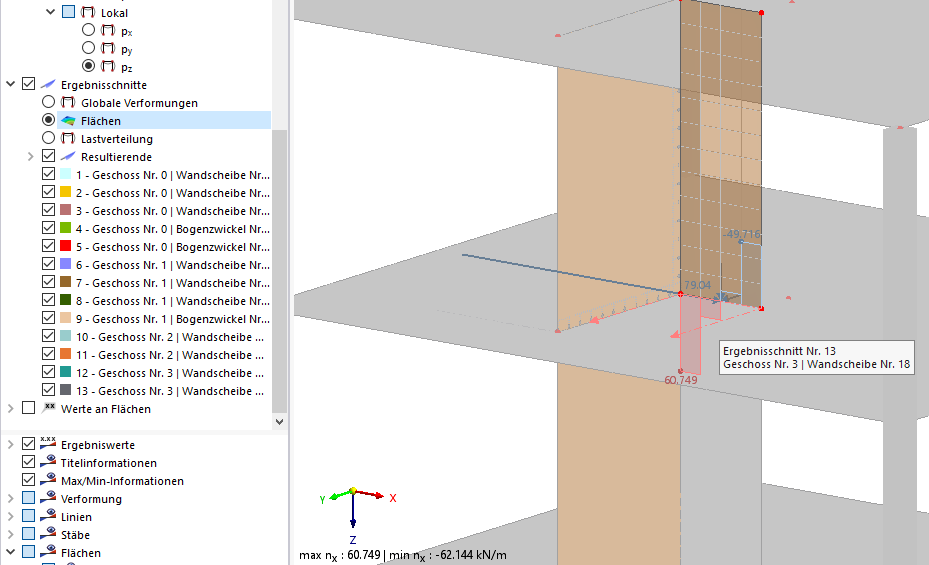Viewport: 929px width, 565px height.
Task: Collapse the Ergebnisschnitte tree node
Action: pos(10,84)
